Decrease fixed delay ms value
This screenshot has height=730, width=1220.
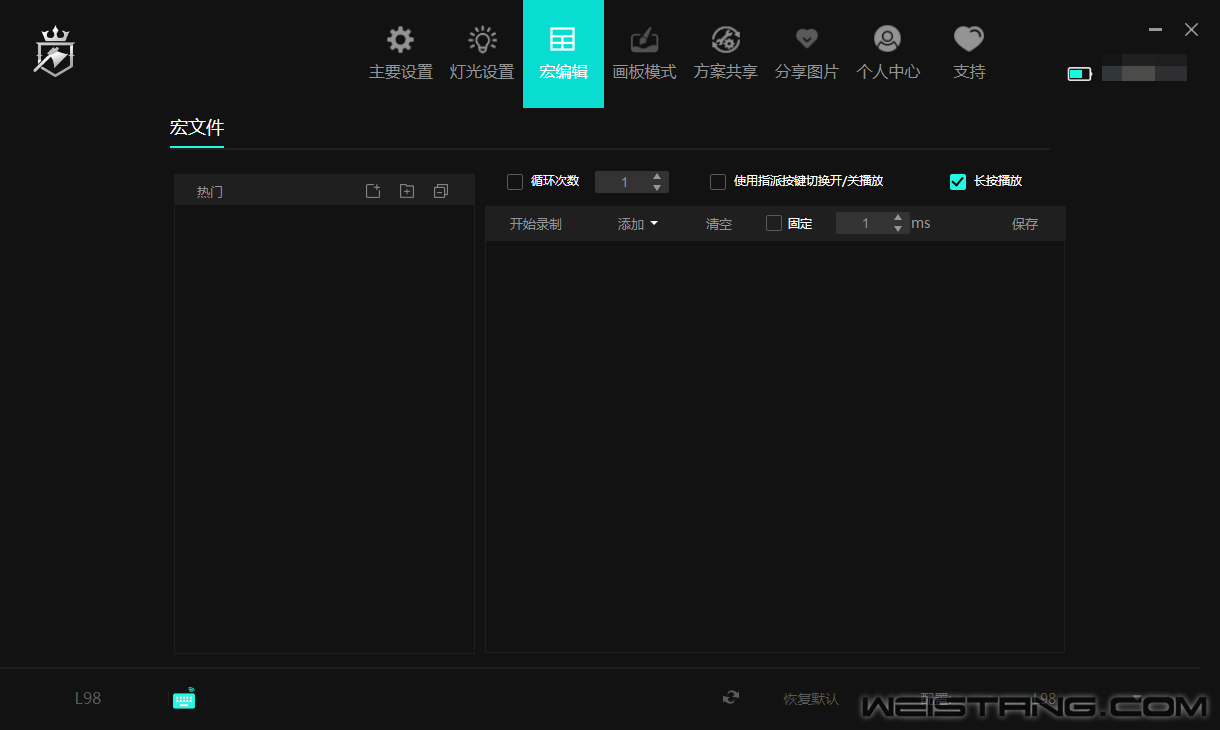click(x=898, y=229)
